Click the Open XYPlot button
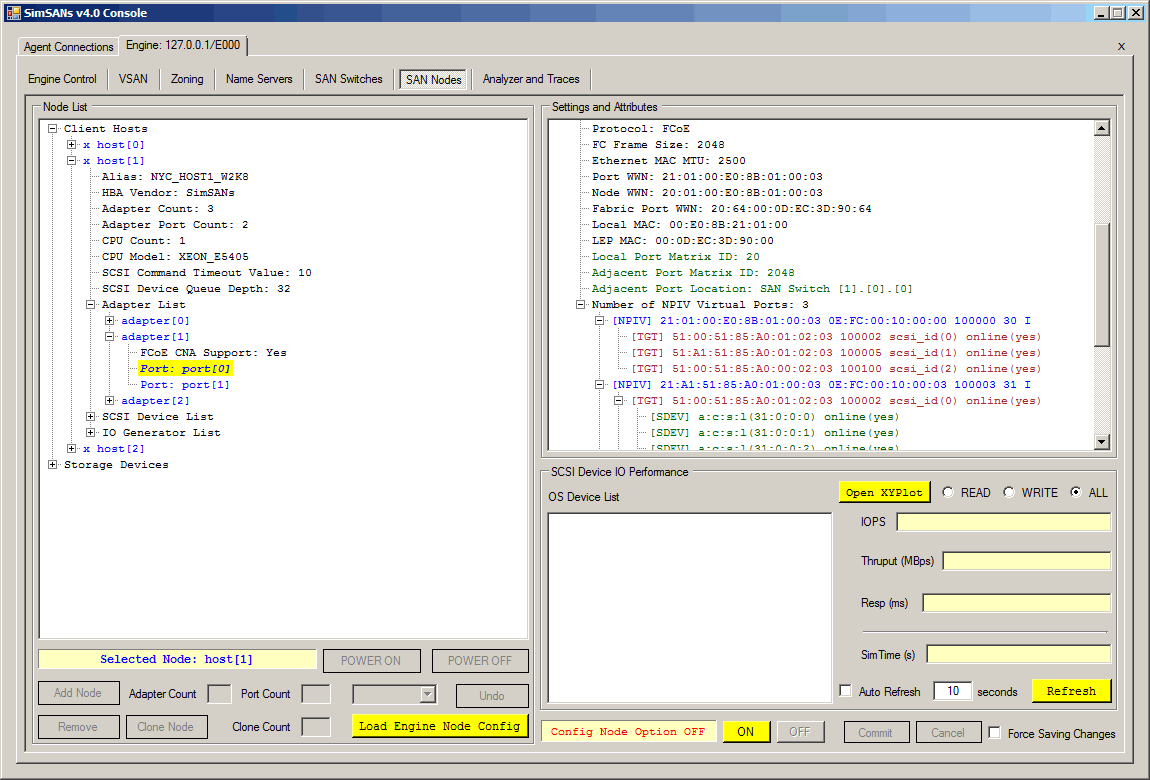Screen dimensions: 1150x780 [x=883, y=492]
